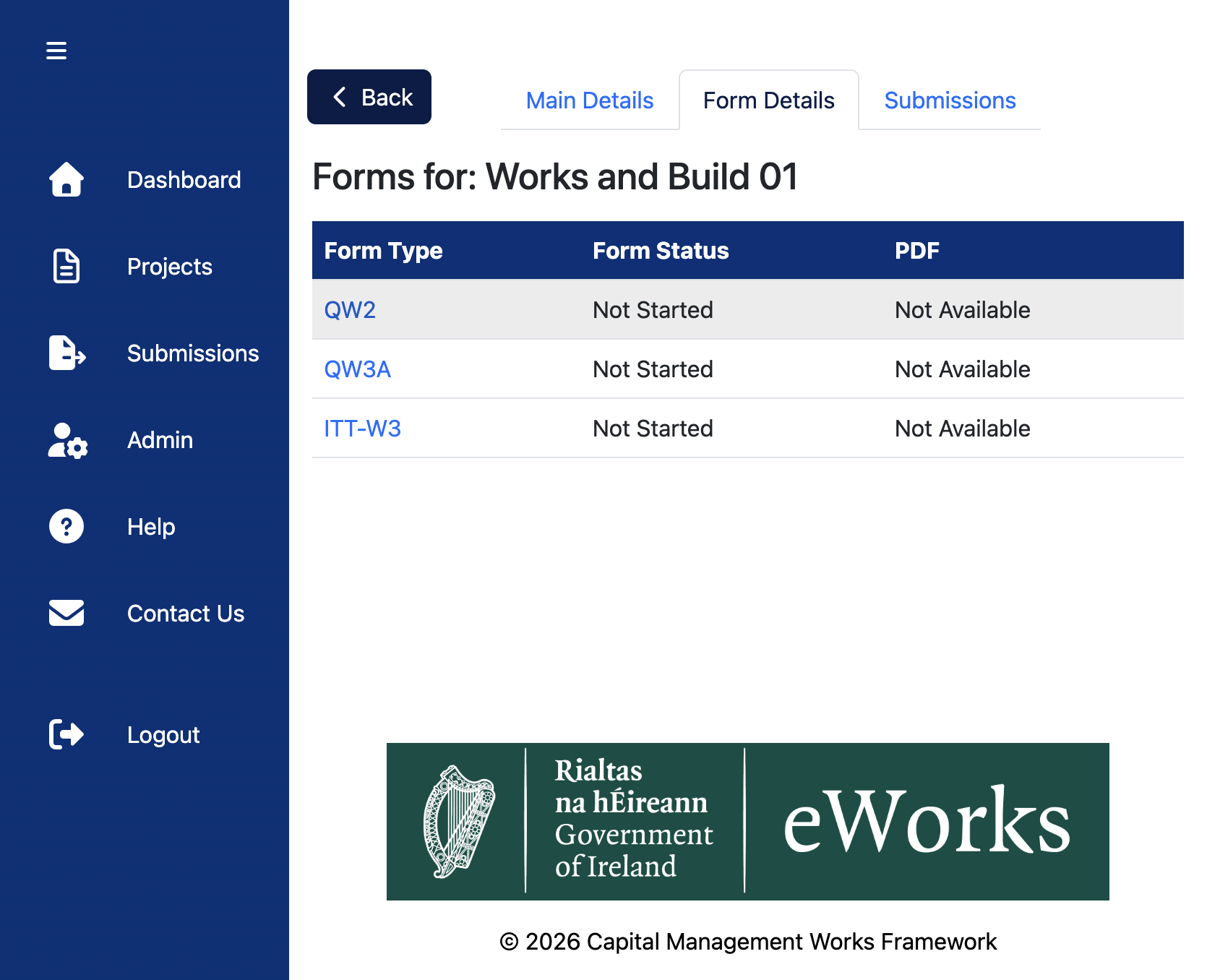Viewport: 1207px width, 980px height.
Task: Click the 2026 Capital Management Works Framework footer
Action: pyautogui.click(x=748, y=942)
